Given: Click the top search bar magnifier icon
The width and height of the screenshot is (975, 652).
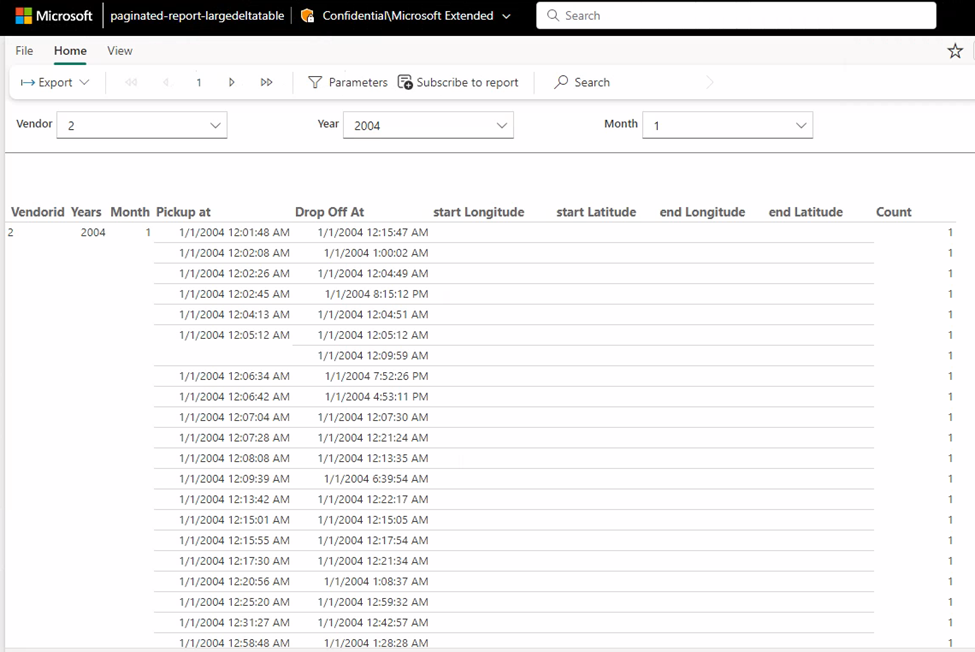Looking at the screenshot, I should click(553, 15).
